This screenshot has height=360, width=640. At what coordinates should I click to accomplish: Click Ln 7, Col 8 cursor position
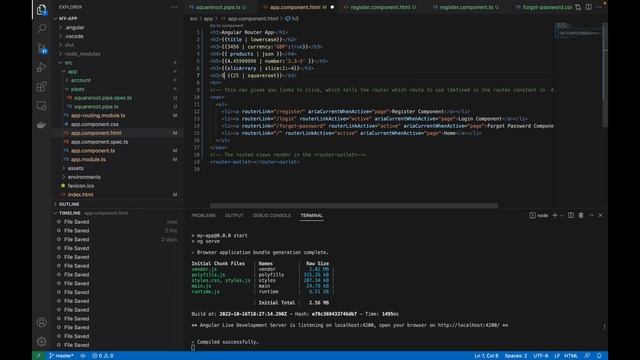click(486, 356)
